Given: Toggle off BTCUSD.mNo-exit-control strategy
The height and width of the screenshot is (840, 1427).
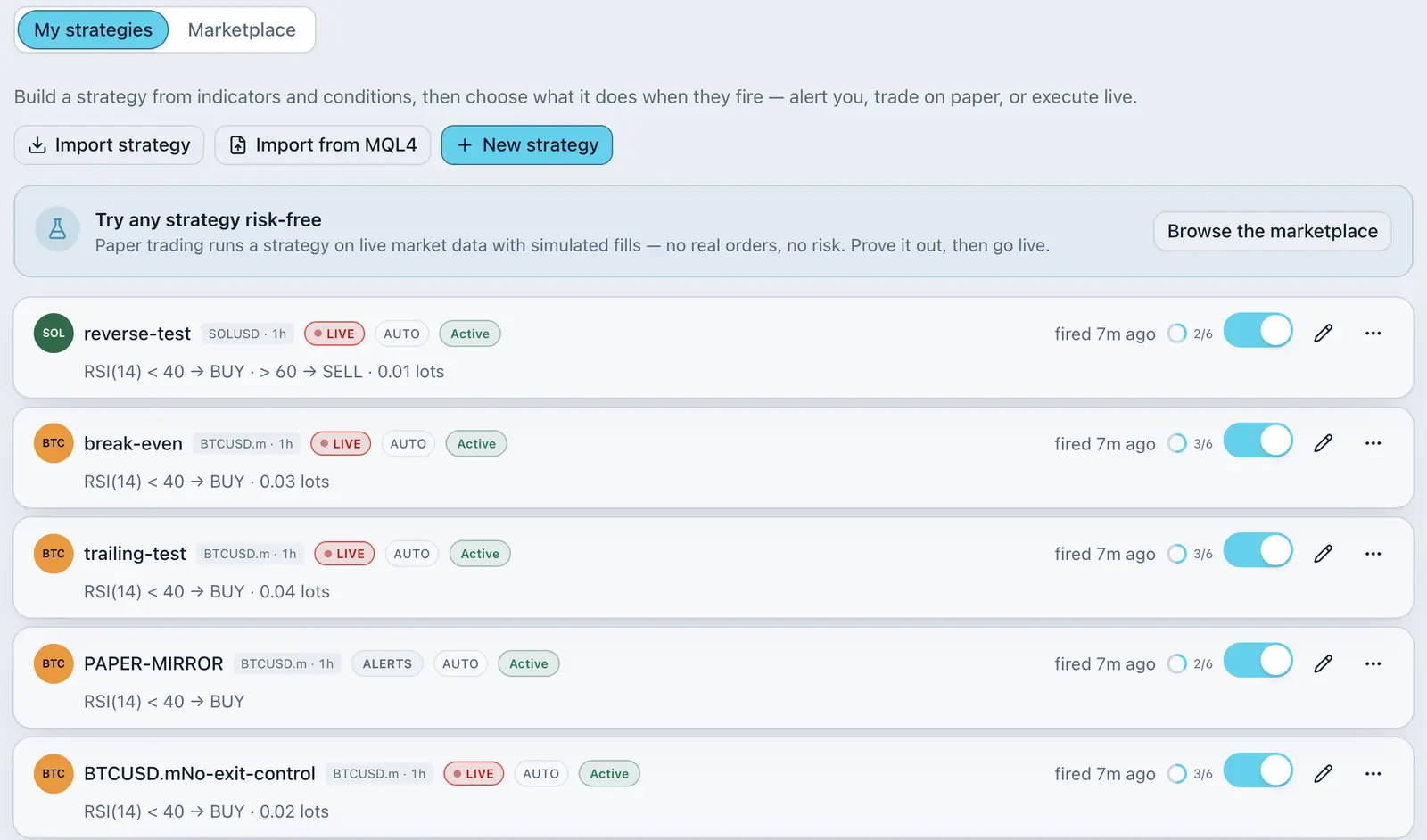Looking at the screenshot, I should (1258, 770).
